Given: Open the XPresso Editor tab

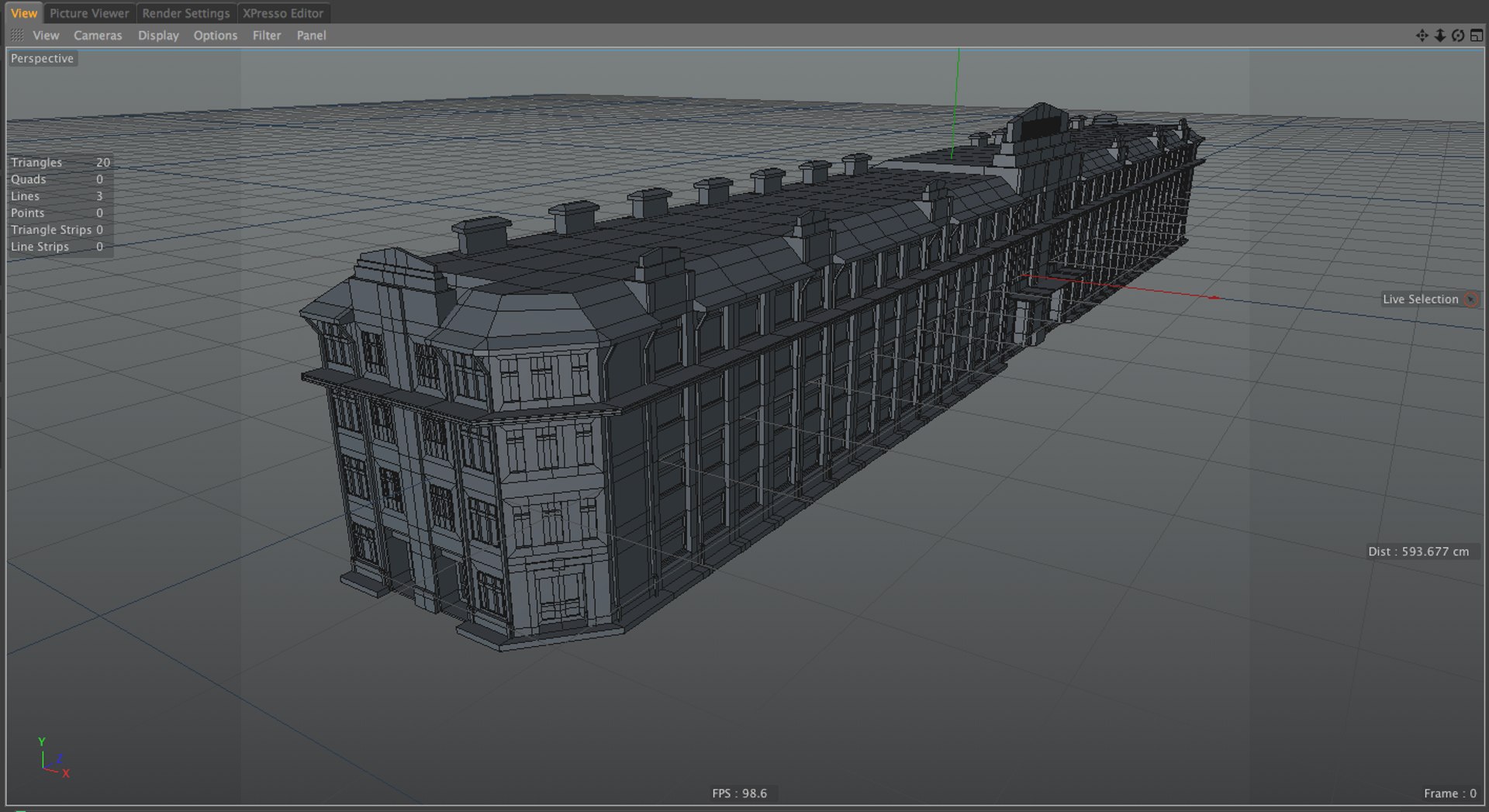Looking at the screenshot, I should 283,13.
